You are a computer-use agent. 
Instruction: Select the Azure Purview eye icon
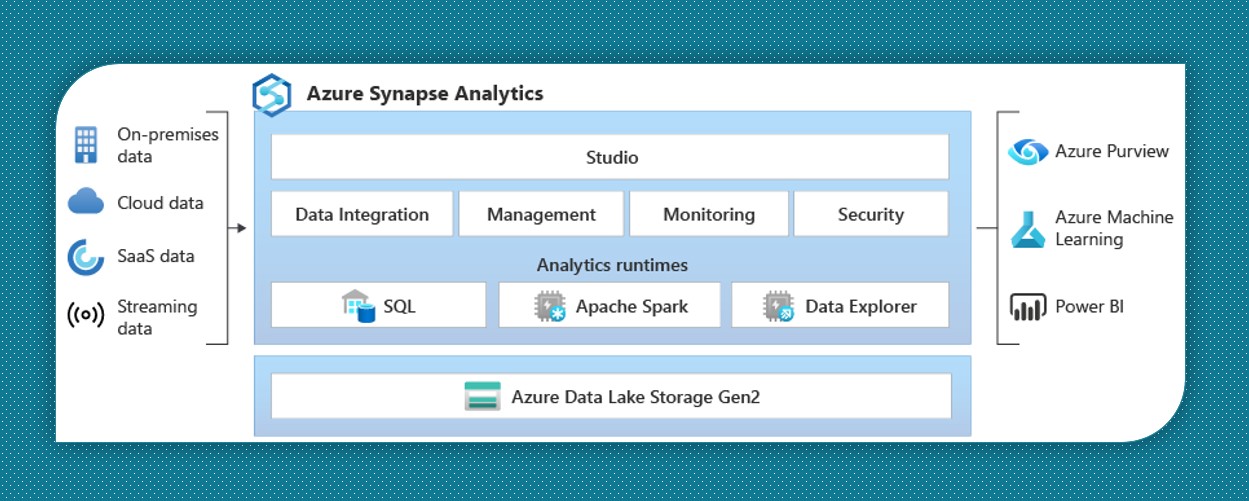1028,152
